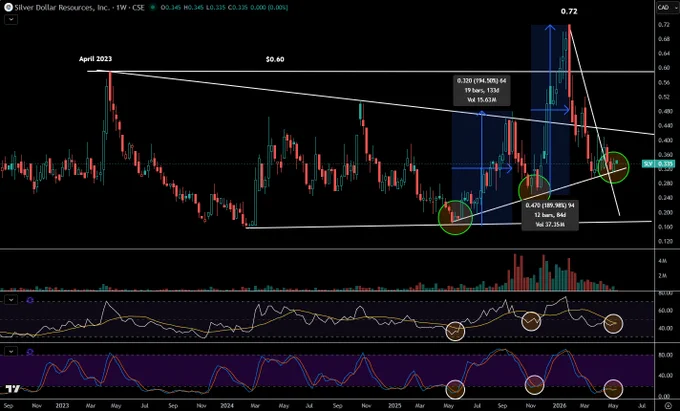
Task: Click the Silver Dollar Resources, Inc. symbol title
Action: pyautogui.click(x=62, y=7)
